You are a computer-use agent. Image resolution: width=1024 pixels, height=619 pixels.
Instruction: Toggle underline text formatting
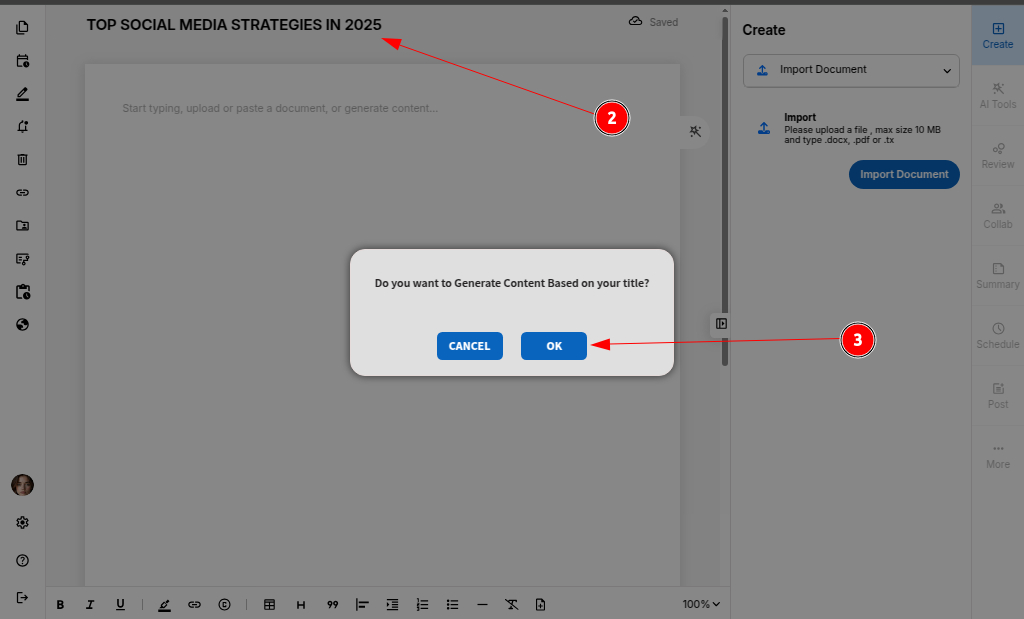pyautogui.click(x=120, y=604)
